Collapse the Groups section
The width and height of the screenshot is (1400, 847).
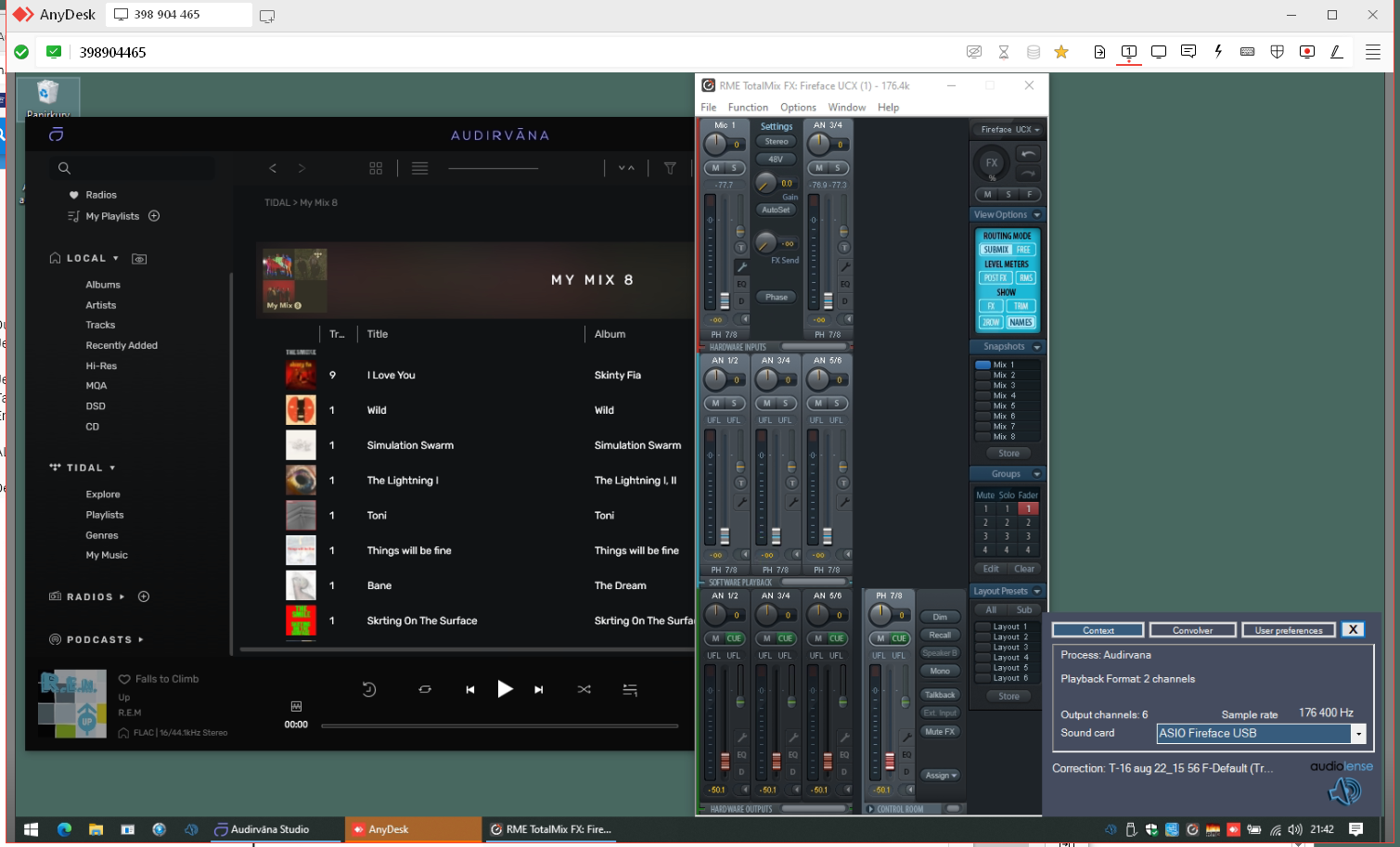[x=1037, y=474]
